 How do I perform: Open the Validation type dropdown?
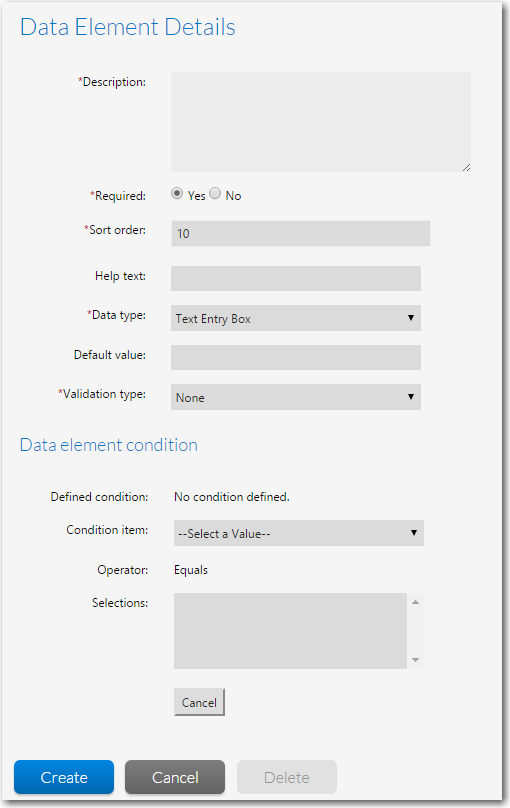296,397
